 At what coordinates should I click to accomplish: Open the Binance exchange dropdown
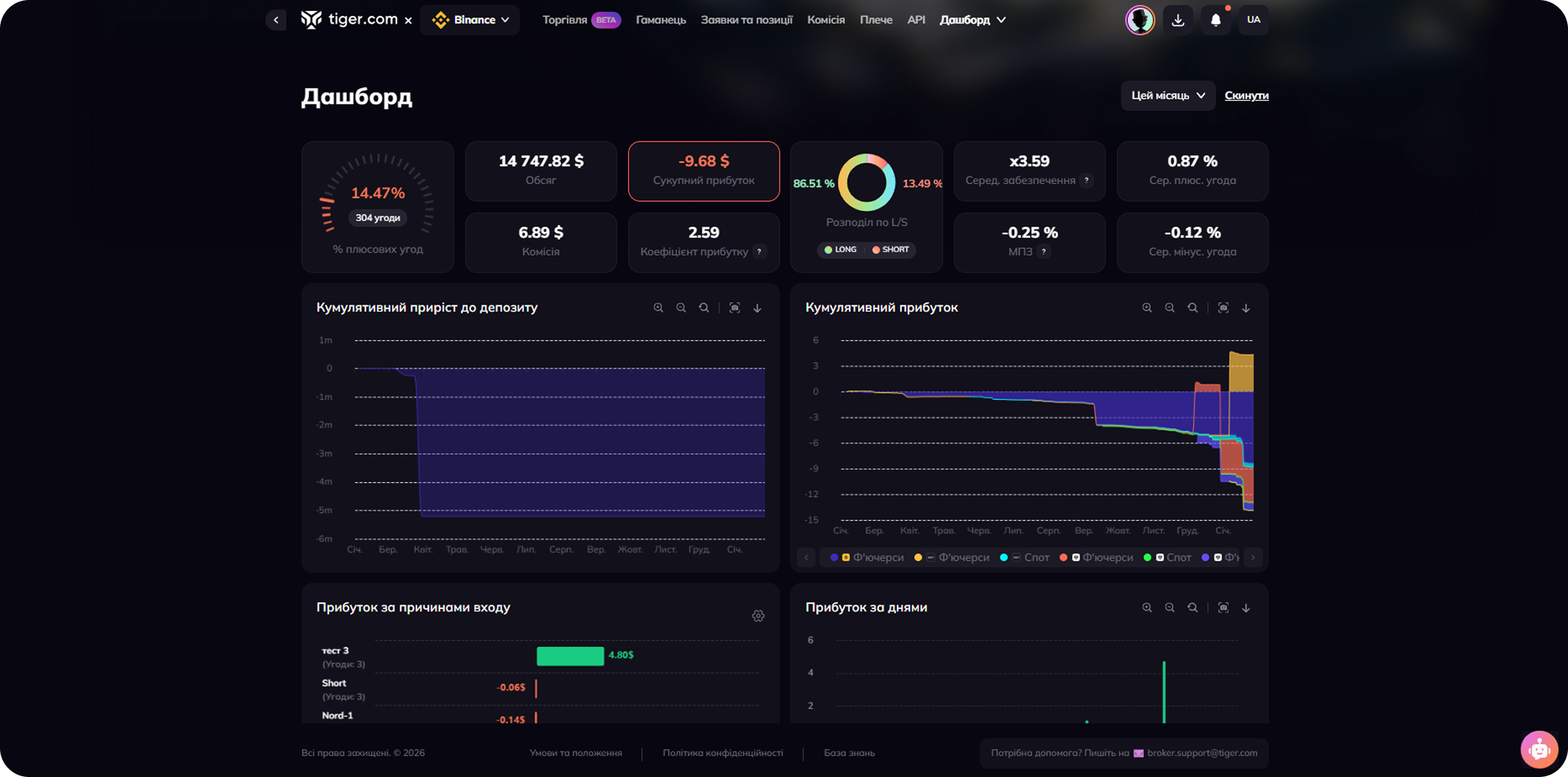(470, 20)
